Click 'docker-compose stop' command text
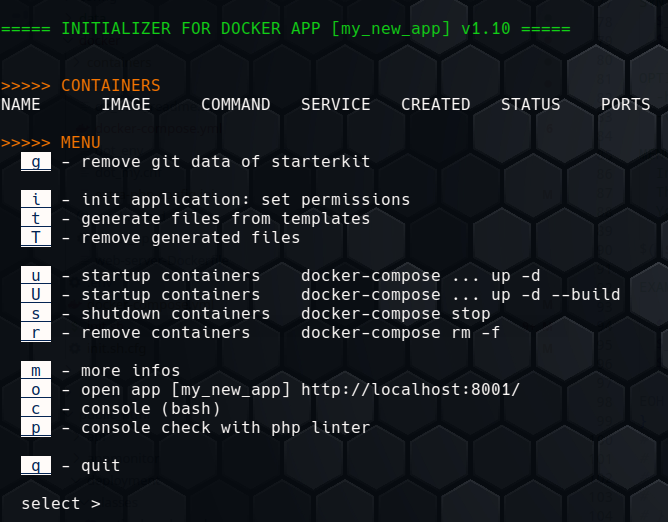The width and height of the screenshot is (668, 522). (x=396, y=314)
